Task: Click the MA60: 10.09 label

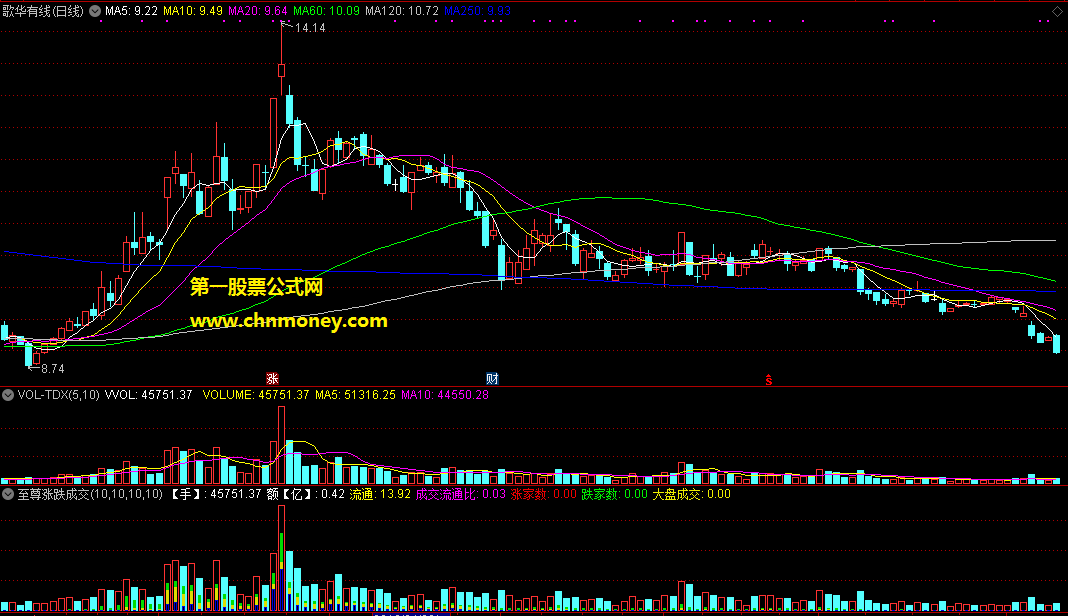Action: click(326, 11)
